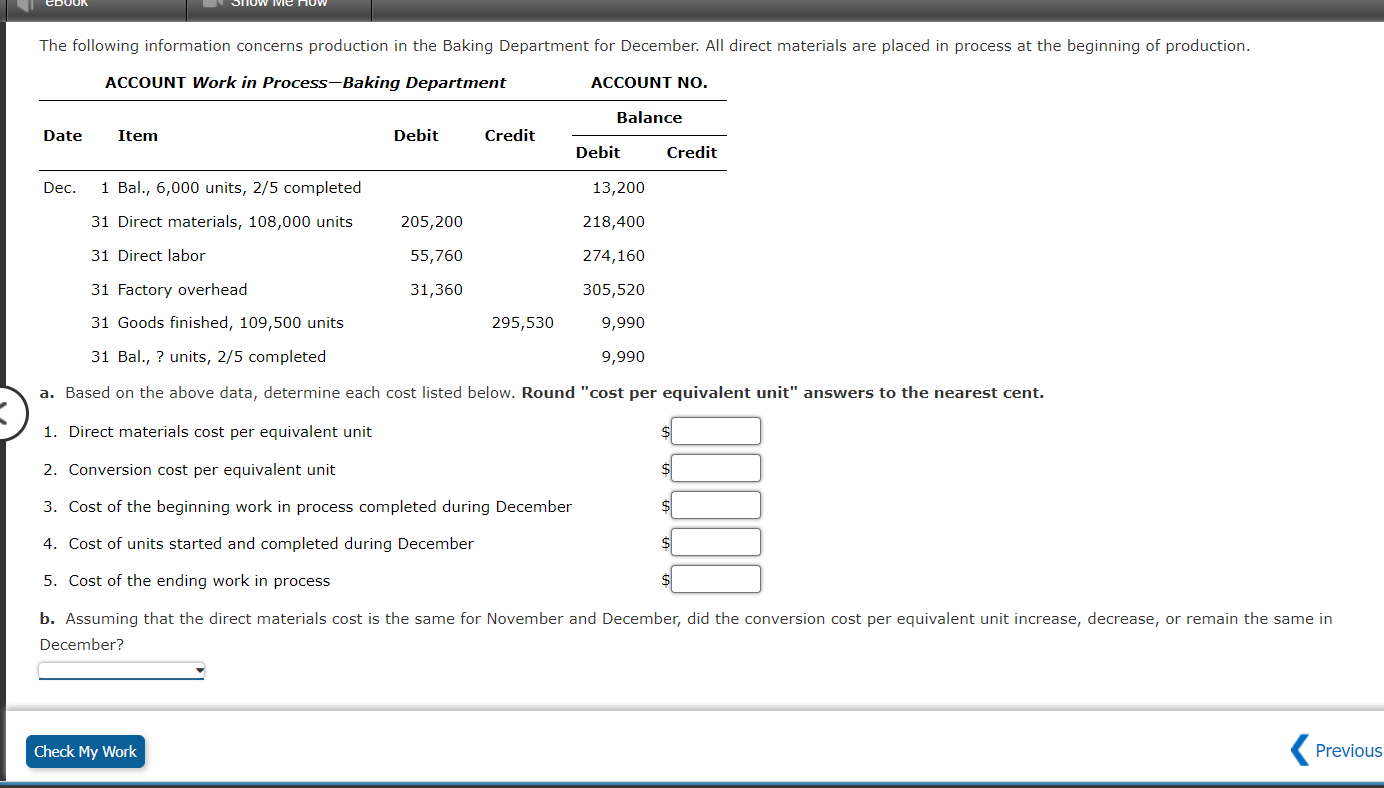The width and height of the screenshot is (1384, 788).
Task: Click the Balance Credit sub-column header
Action: [x=692, y=153]
